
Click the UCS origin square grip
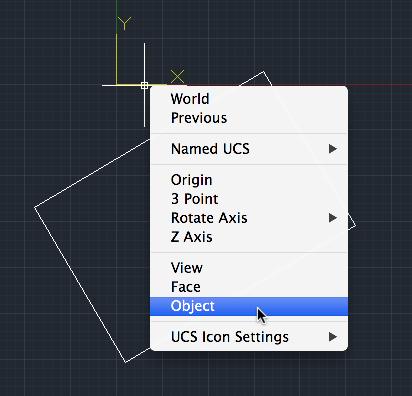[144, 85]
